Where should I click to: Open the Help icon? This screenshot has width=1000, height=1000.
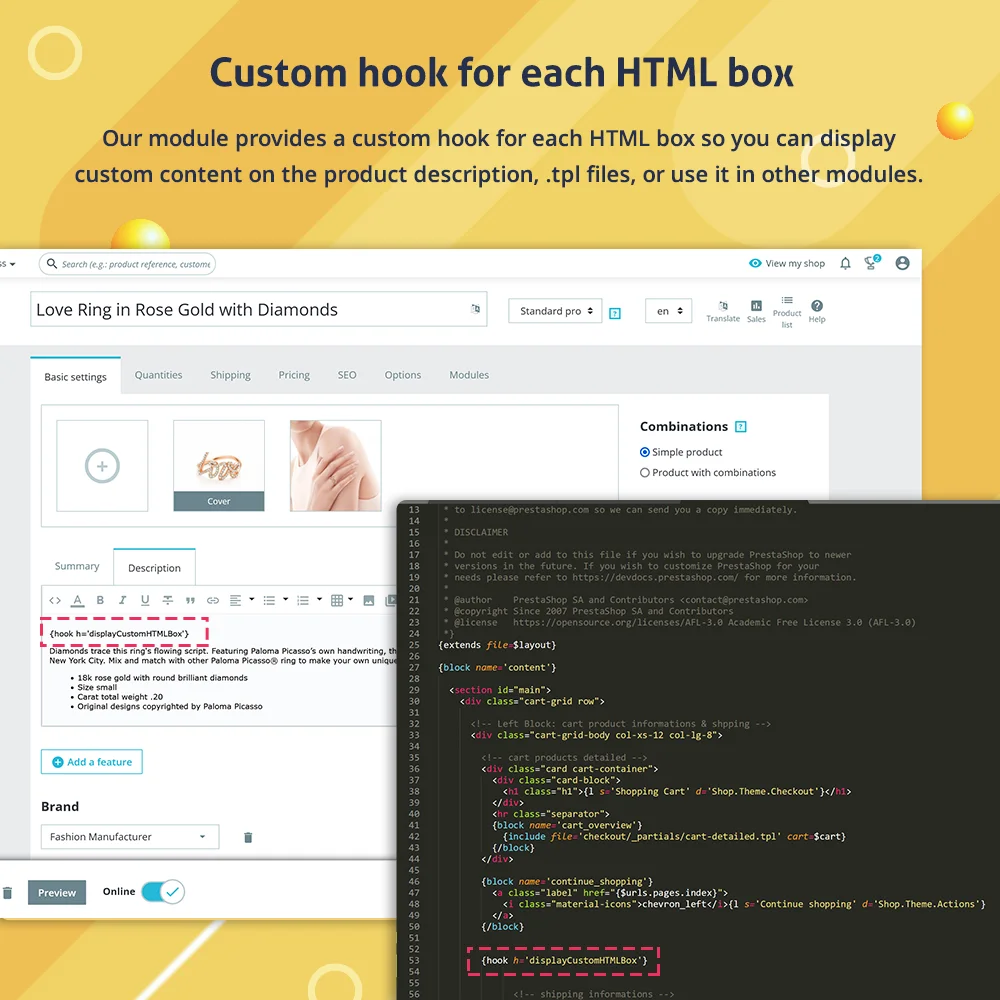pyautogui.click(x=817, y=310)
